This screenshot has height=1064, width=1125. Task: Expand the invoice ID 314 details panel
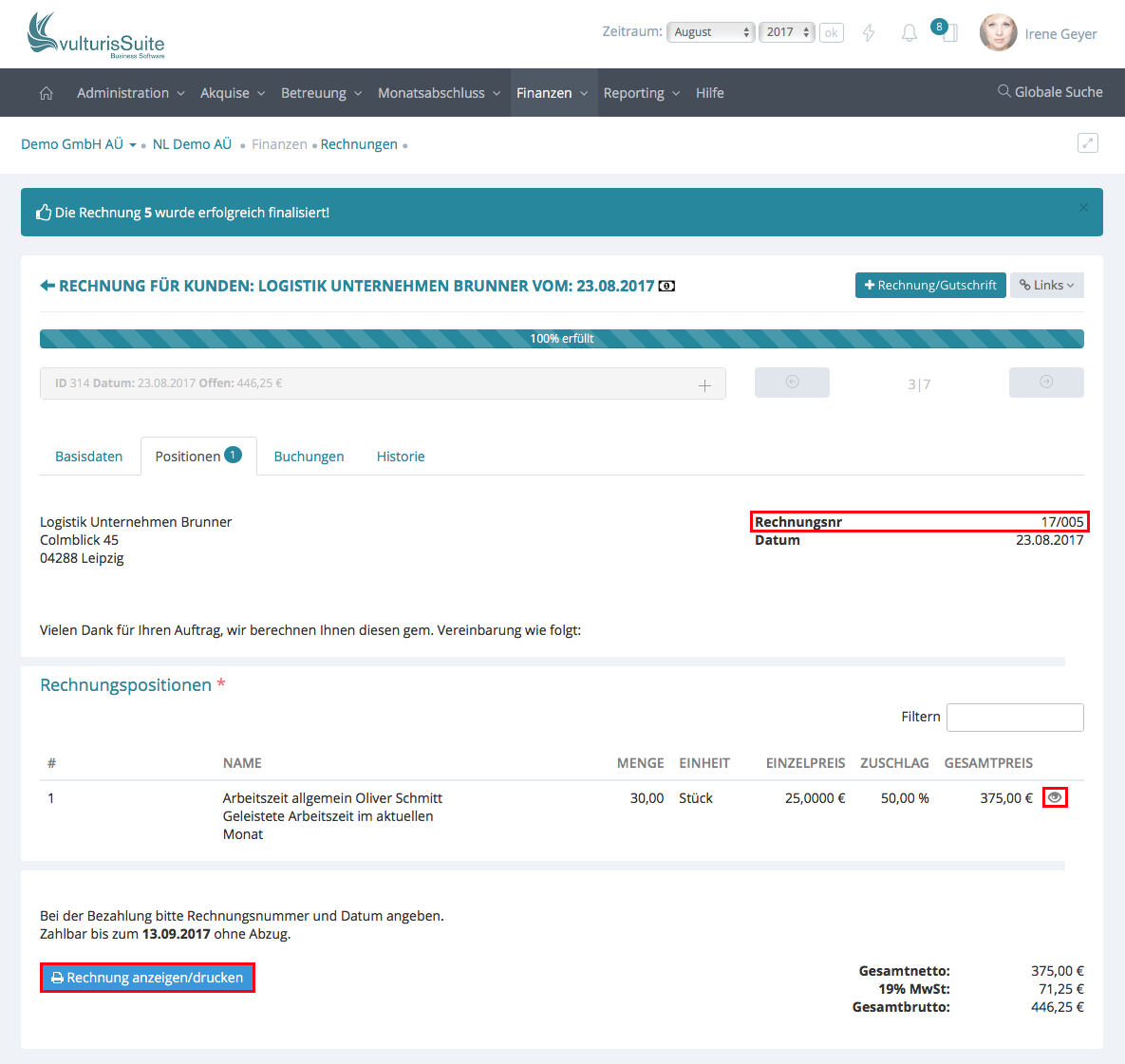(704, 384)
